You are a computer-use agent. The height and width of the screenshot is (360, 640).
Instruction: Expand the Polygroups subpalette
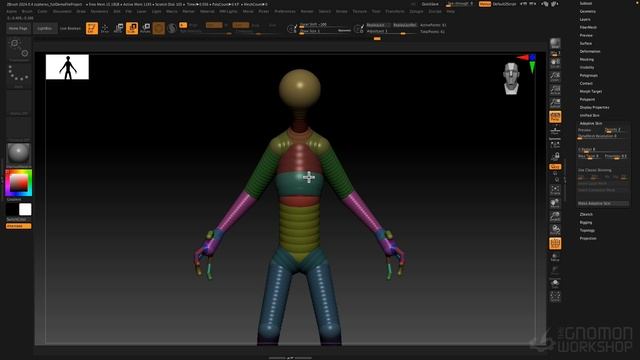pyautogui.click(x=589, y=75)
